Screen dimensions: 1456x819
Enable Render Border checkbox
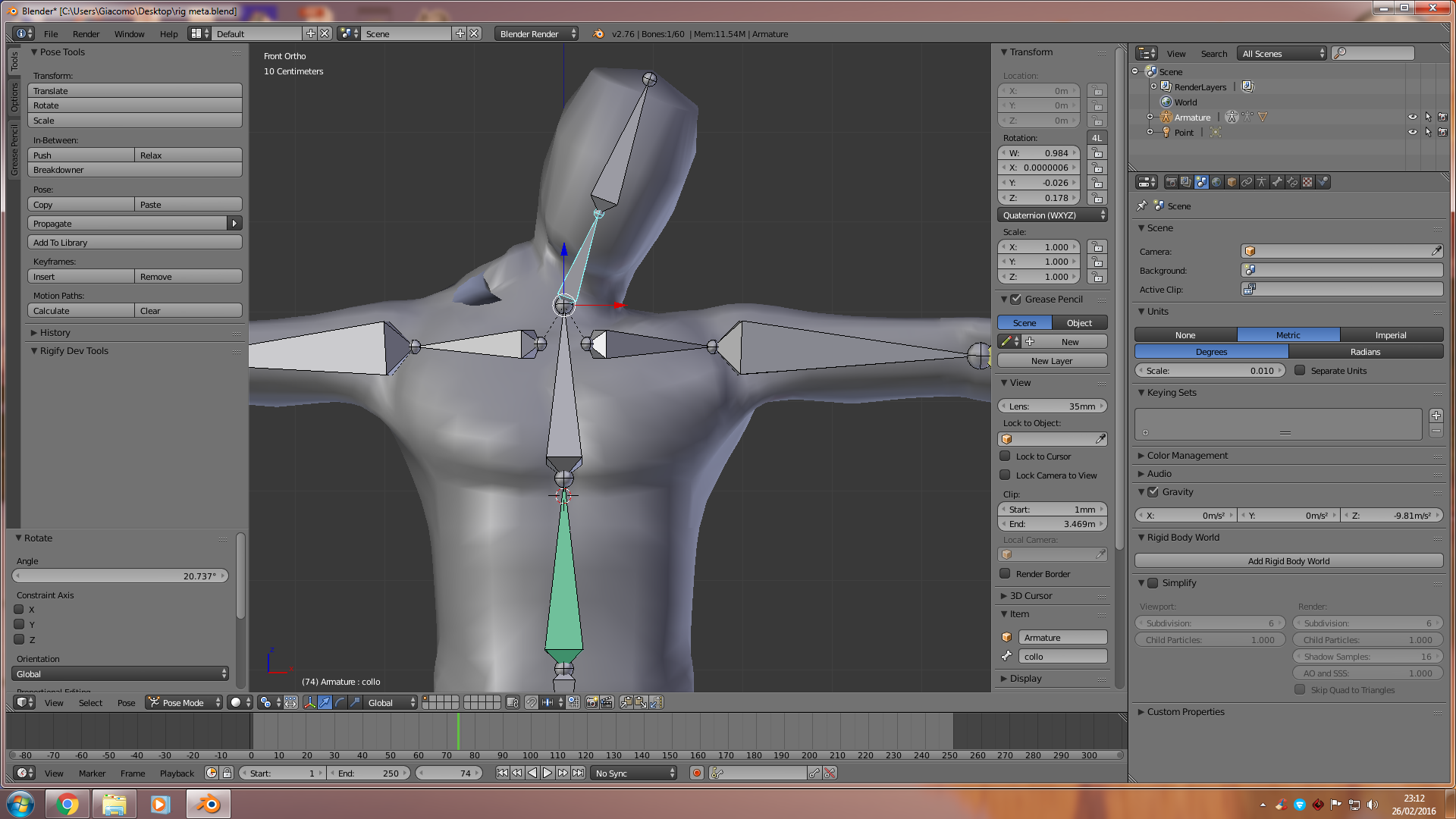tap(1005, 574)
